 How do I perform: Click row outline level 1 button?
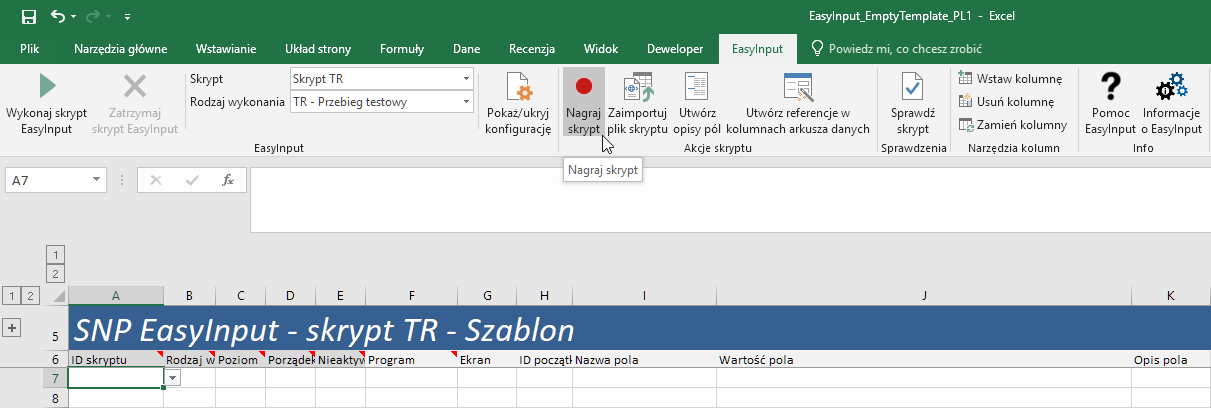11,295
